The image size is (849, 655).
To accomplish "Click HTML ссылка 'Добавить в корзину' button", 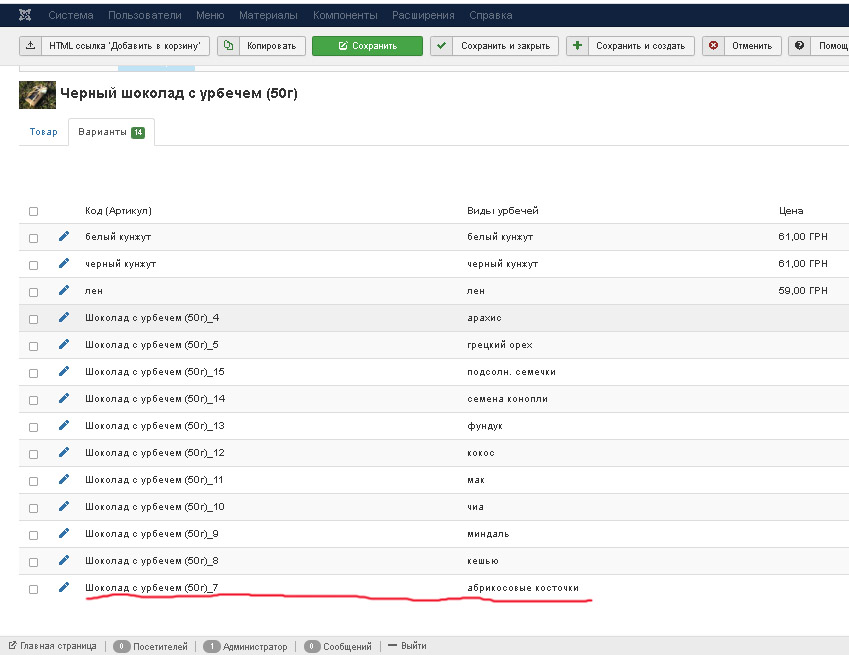I will click(114, 45).
